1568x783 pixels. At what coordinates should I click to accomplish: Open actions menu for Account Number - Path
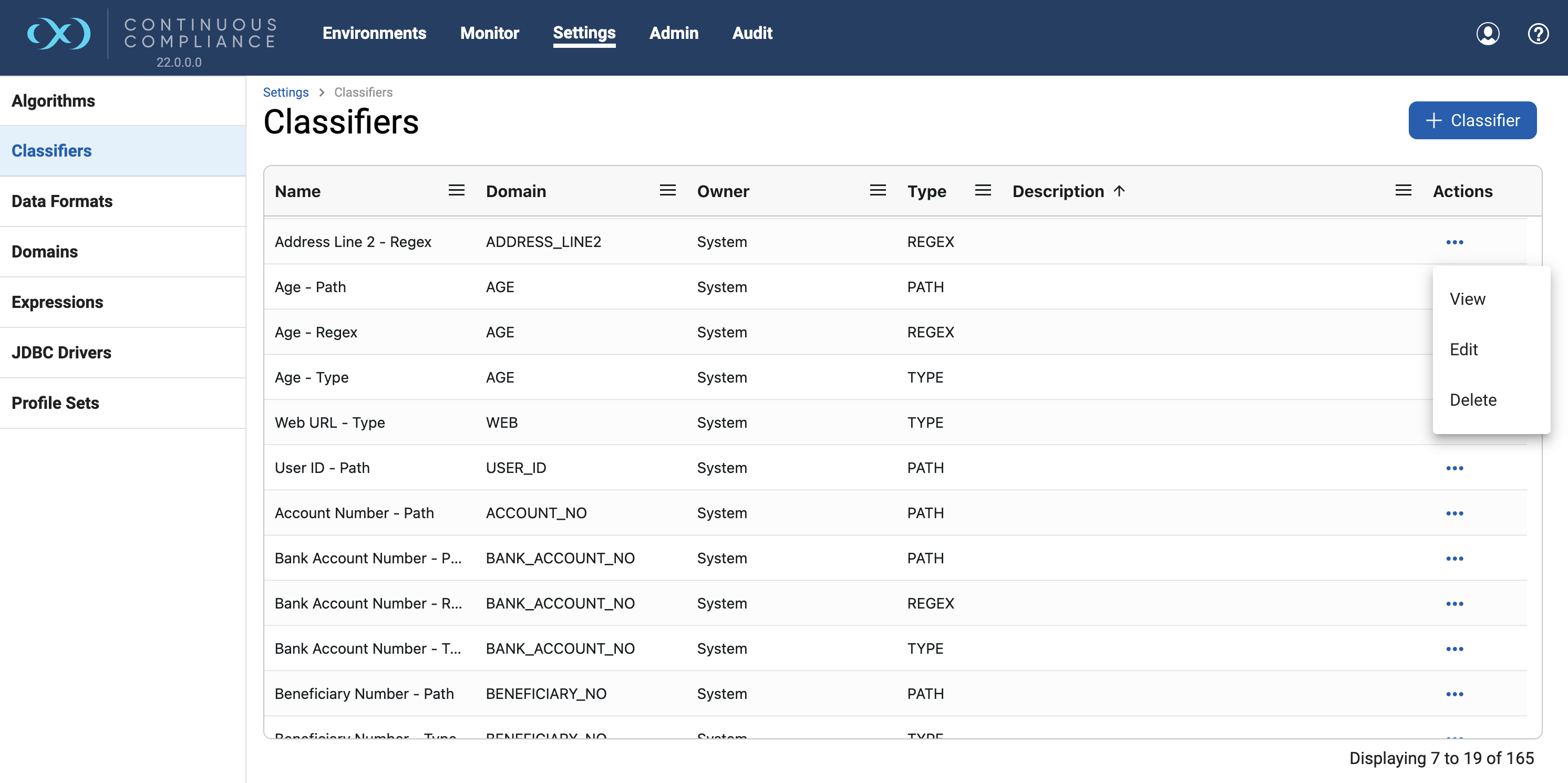pyautogui.click(x=1454, y=513)
